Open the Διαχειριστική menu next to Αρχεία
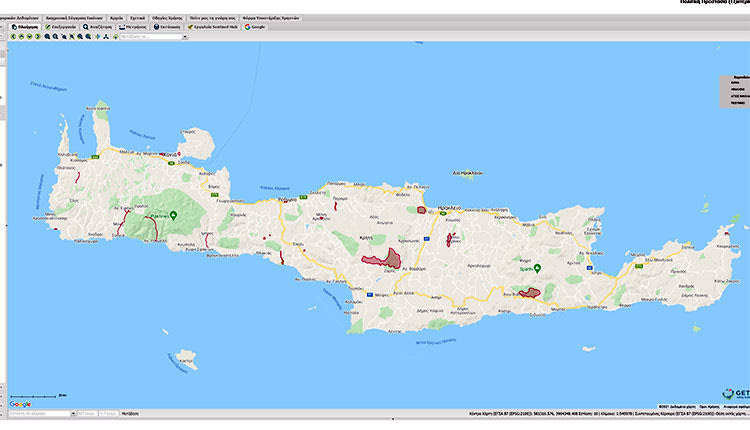Image resolution: width=750 pixels, height=430 pixels. 74,18
